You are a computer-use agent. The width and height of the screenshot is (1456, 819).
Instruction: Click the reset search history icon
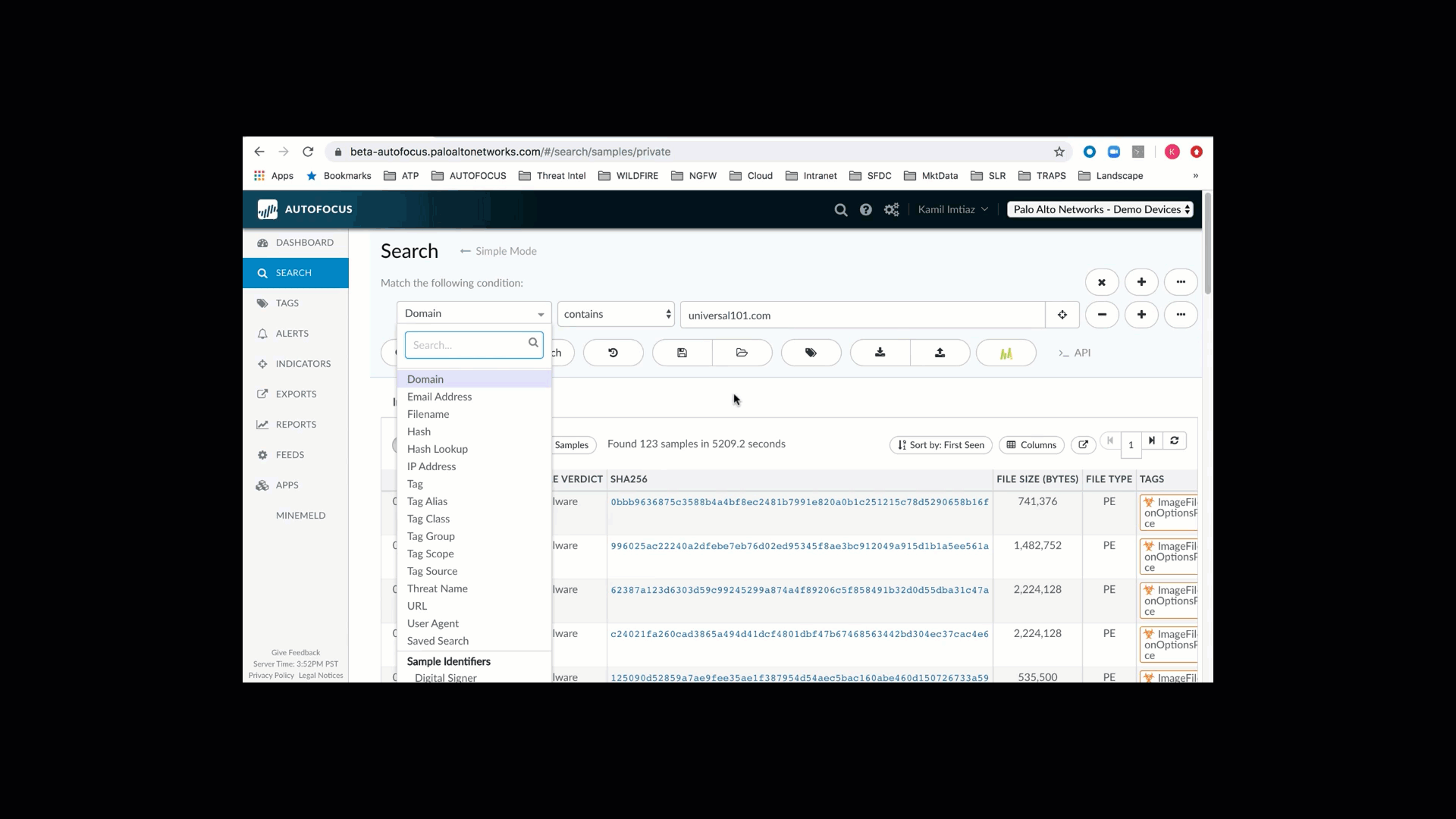tap(613, 353)
